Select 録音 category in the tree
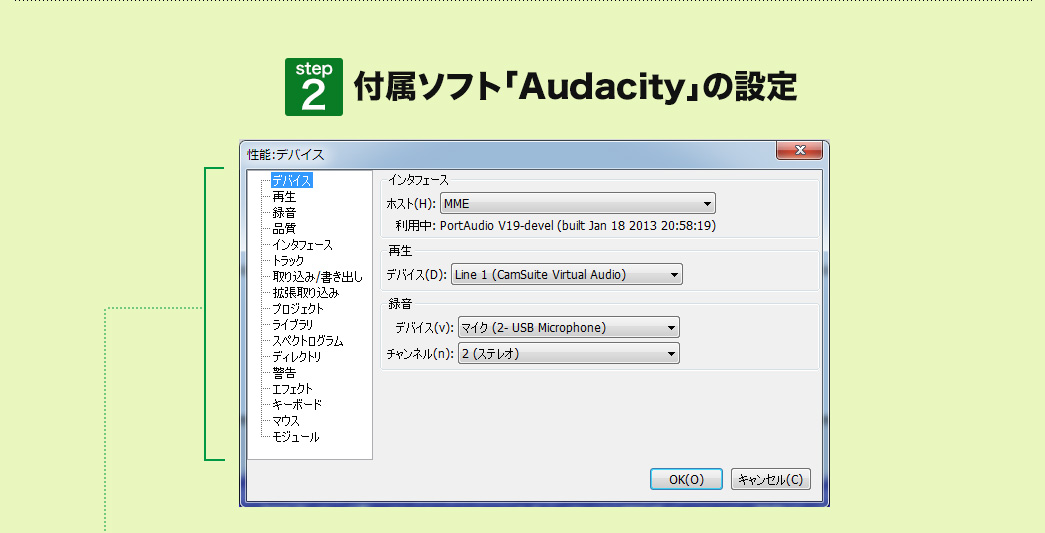Viewport: 1045px width, 533px height. [284, 213]
